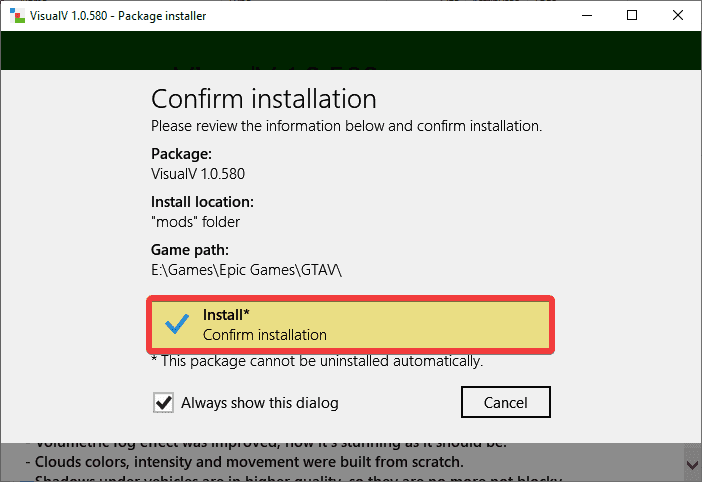The image size is (702, 482).
Task: Click the window title bar text
Action: pyautogui.click(x=110, y=15)
